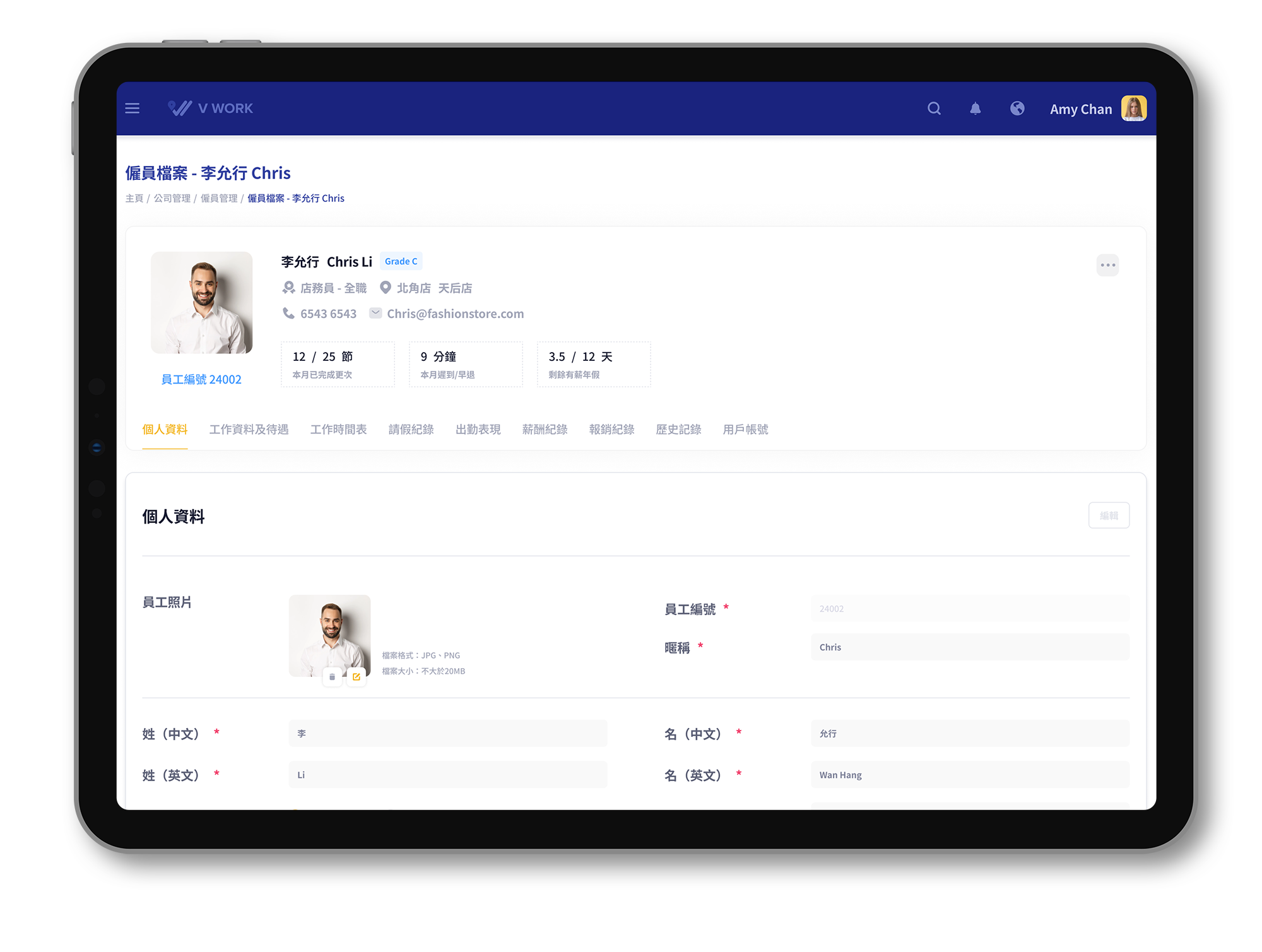Image resolution: width=1262 pixels, height=952 pixels.
Task: Click the search magnifier icon
Action: 934,109
